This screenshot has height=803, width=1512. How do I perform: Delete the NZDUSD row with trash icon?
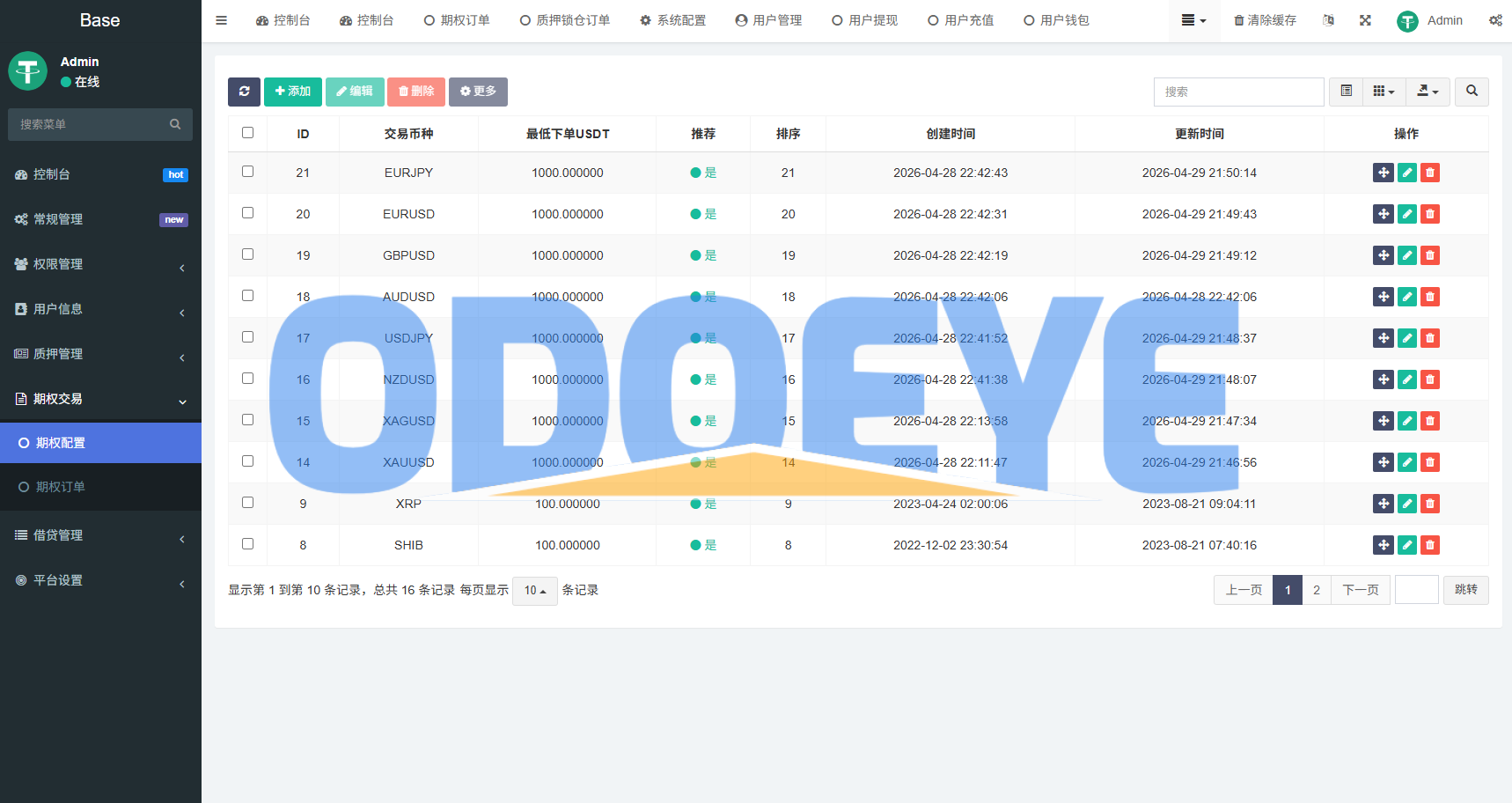pos(1430,379)
